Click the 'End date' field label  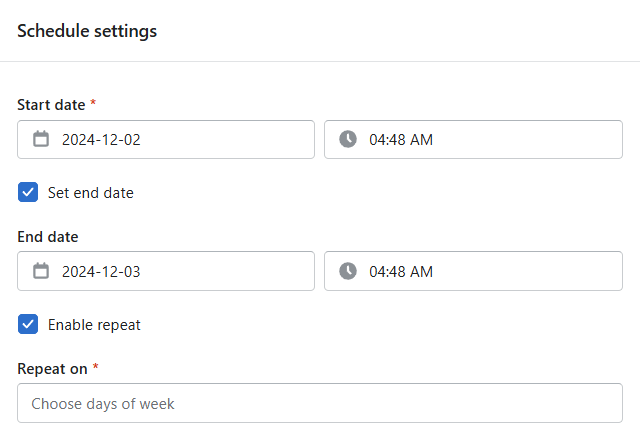(48, 237)
